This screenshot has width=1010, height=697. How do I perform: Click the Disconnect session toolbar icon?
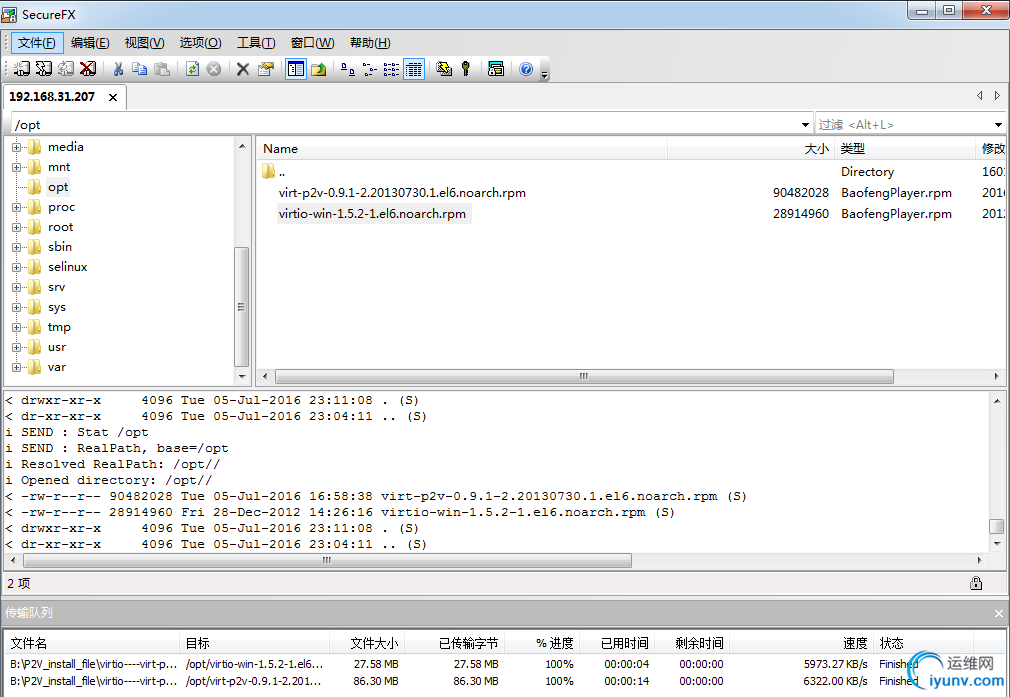(x=88, y=69)
